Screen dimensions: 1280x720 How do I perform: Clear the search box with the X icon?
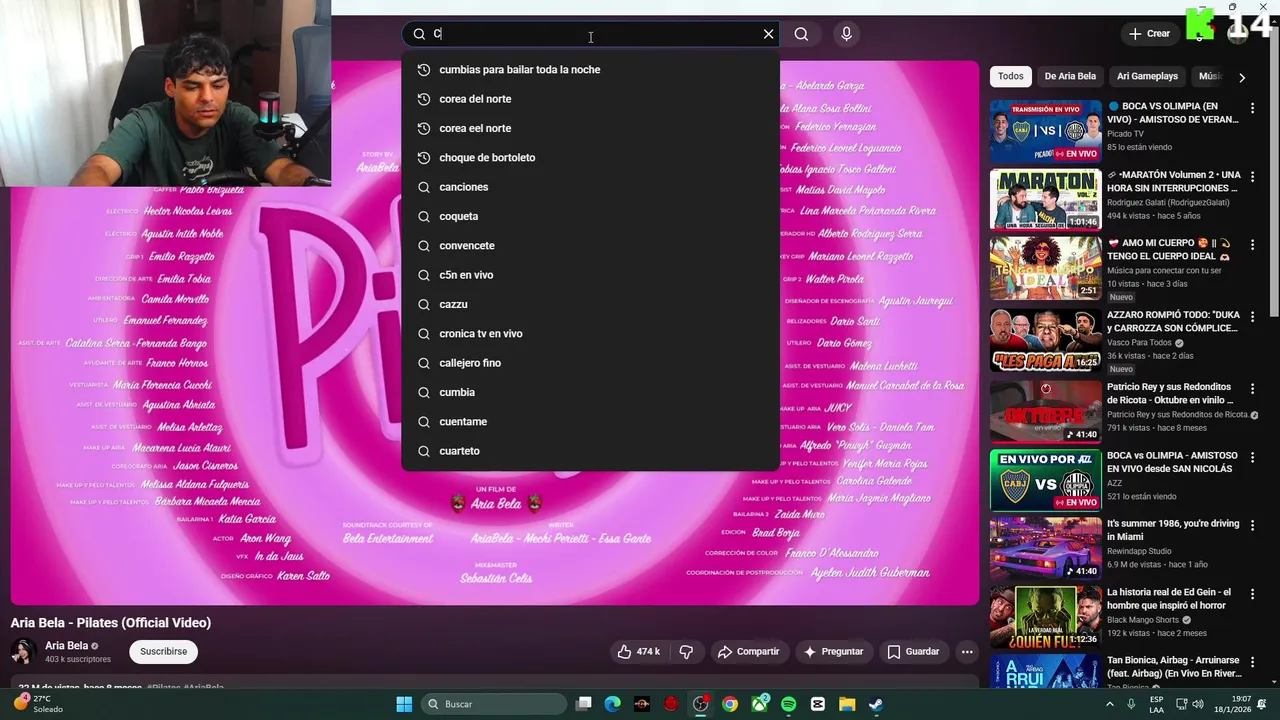coord(768,34)
